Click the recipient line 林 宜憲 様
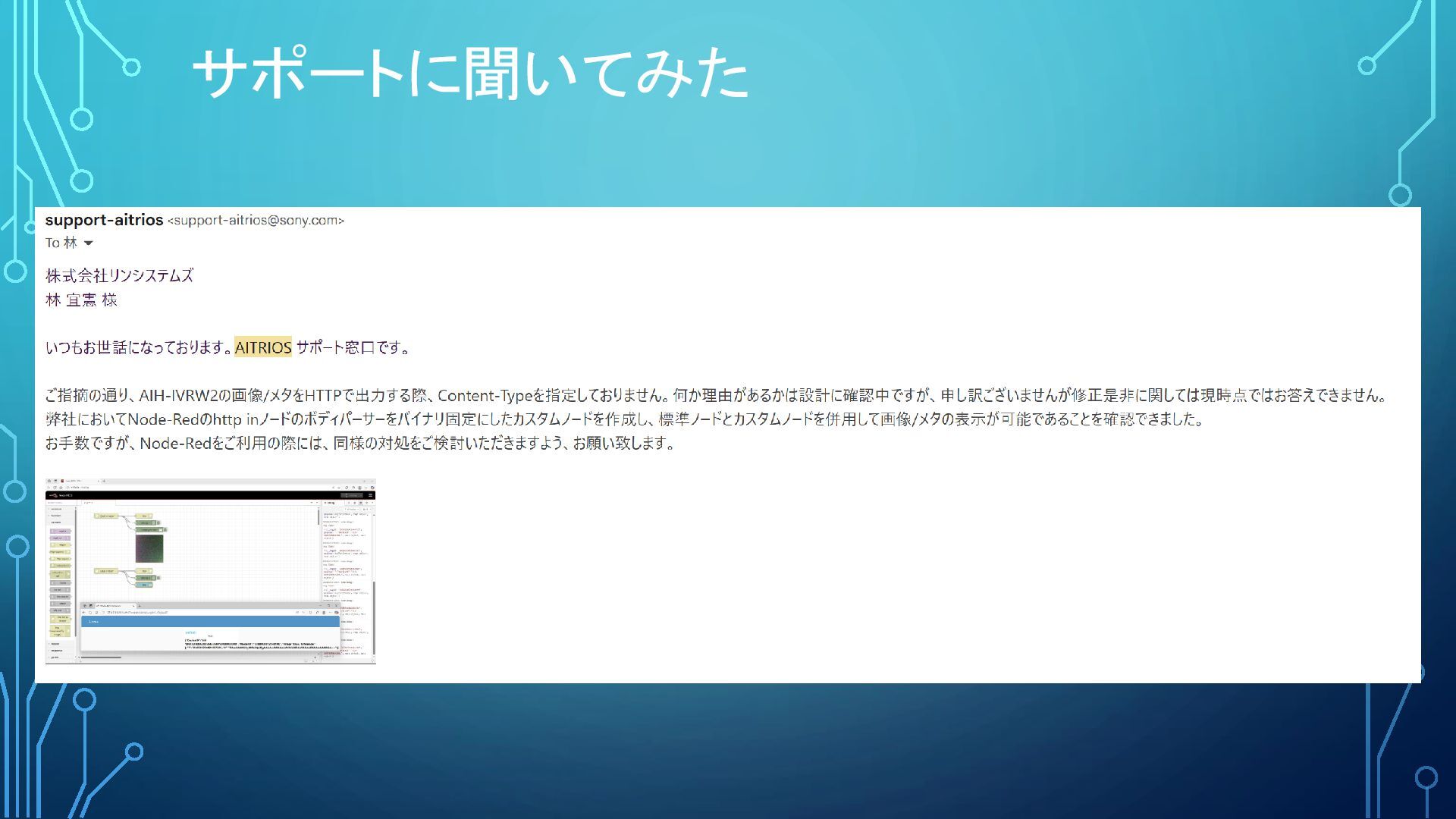The image size is (1456, 819). 81,300
